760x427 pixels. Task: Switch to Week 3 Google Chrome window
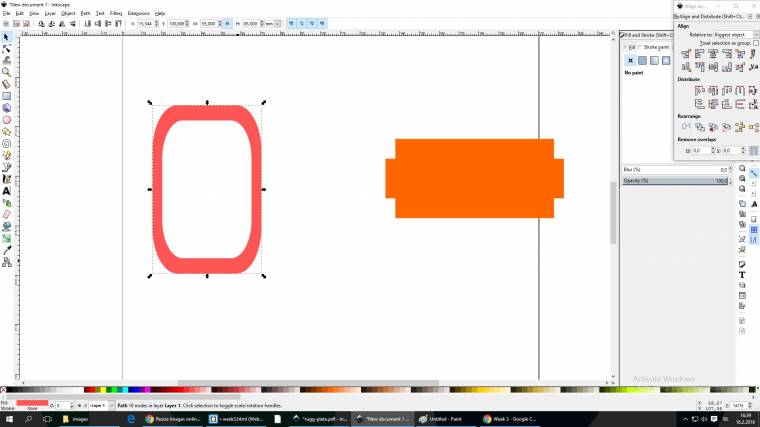tap(509, 419)
